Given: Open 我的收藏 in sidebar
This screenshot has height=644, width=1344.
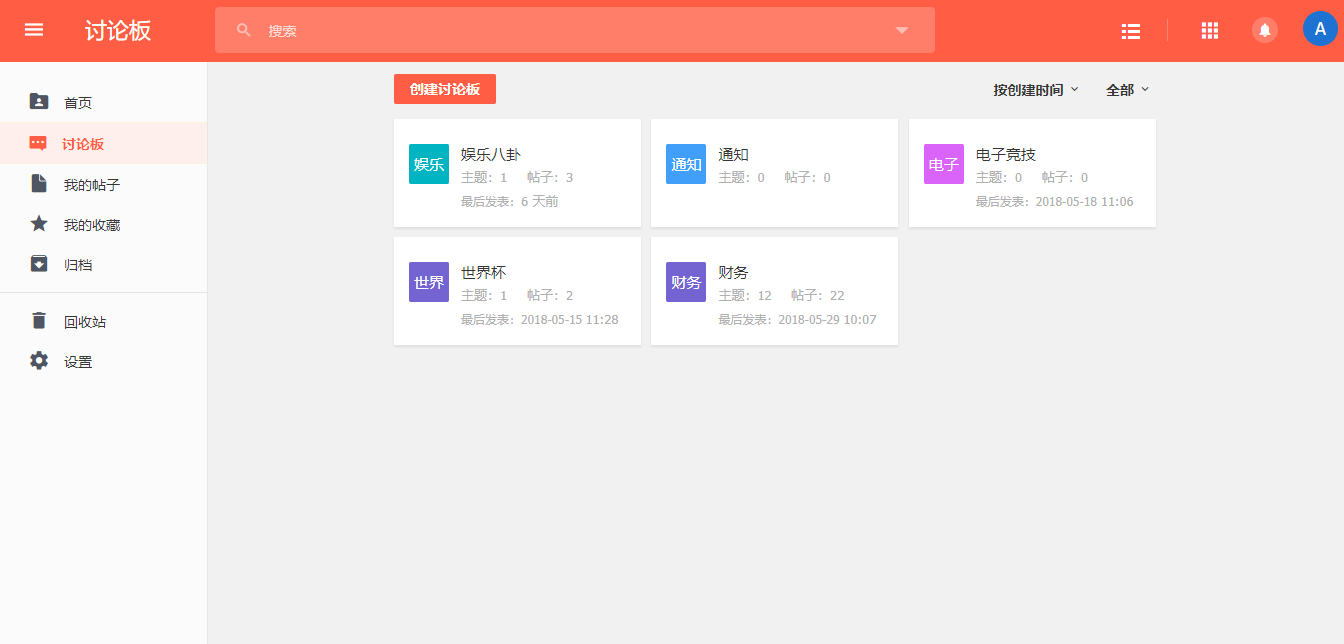Looking at the screenshot, I should [91, 225].
